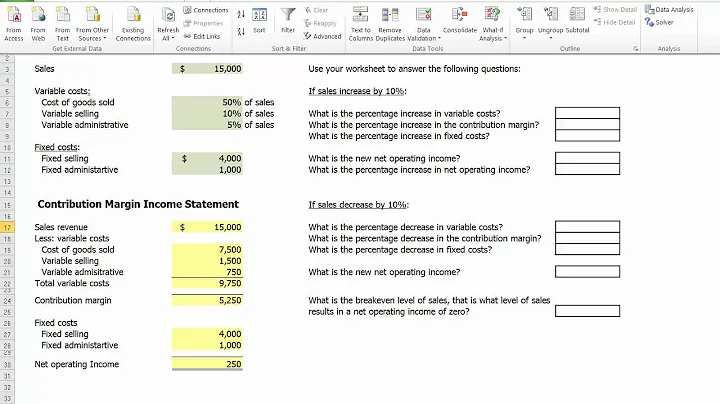The image size is (720, 404).
Task: Clear the current filter
Action: [316, 10]
